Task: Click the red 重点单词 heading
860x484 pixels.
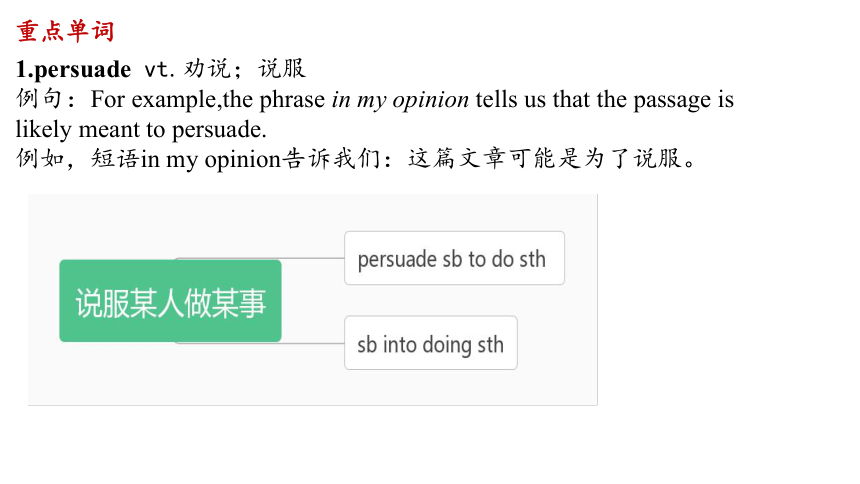Action: pos(65,31)
